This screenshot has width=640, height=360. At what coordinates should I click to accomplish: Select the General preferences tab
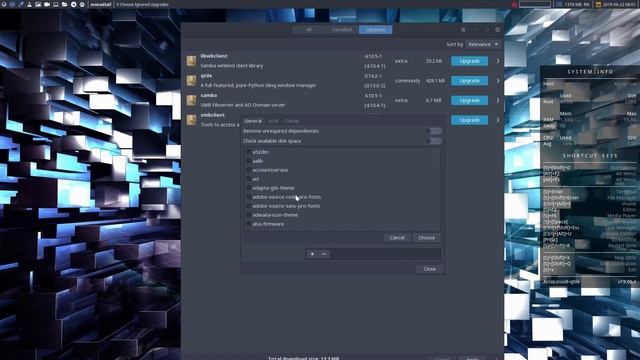pos(253,121)
